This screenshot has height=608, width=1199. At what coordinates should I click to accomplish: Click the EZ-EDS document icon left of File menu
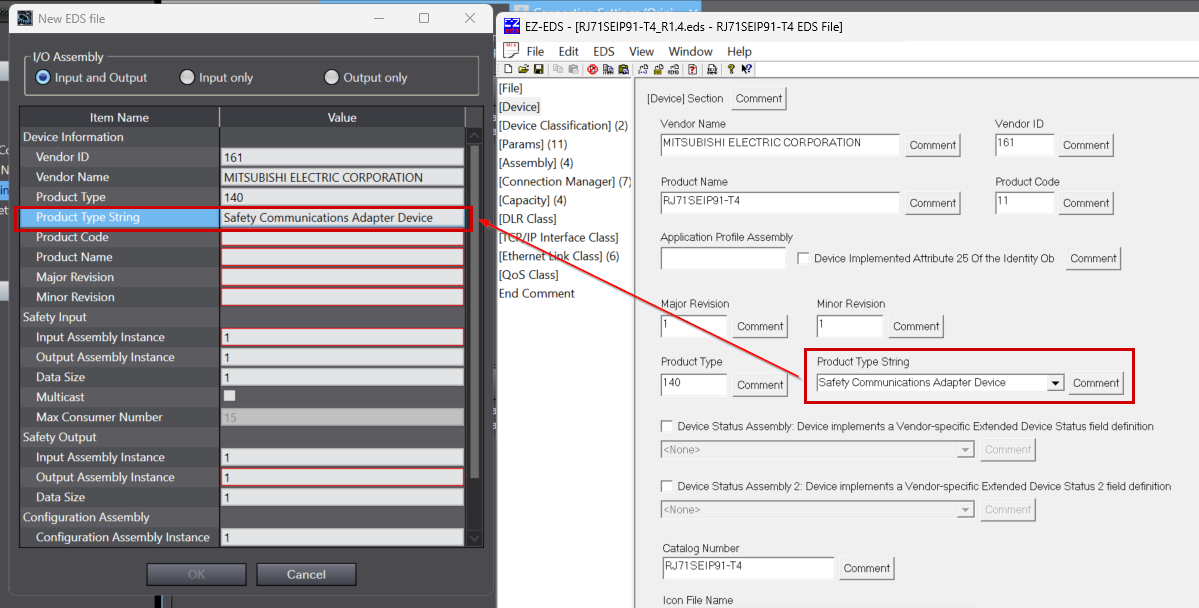tap(510, 50)
